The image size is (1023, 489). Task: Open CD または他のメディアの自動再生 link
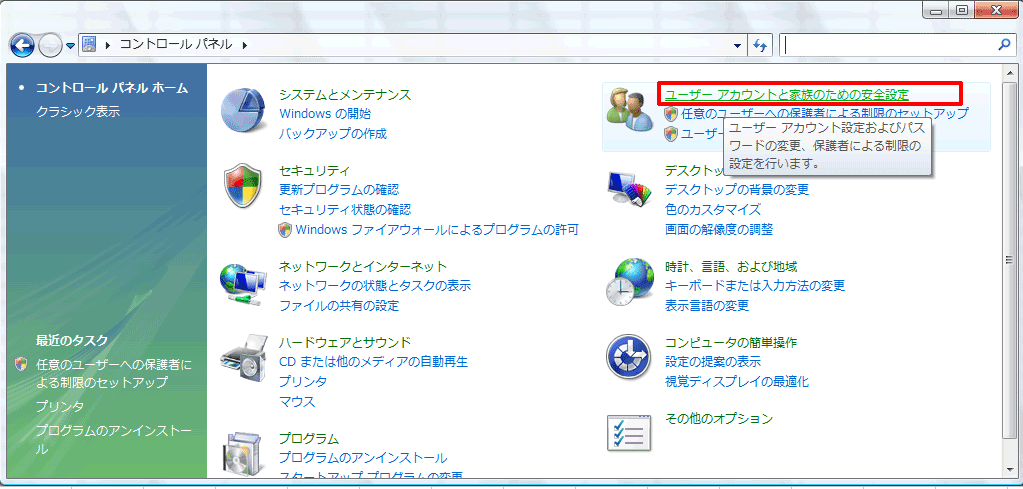(373, 361)
